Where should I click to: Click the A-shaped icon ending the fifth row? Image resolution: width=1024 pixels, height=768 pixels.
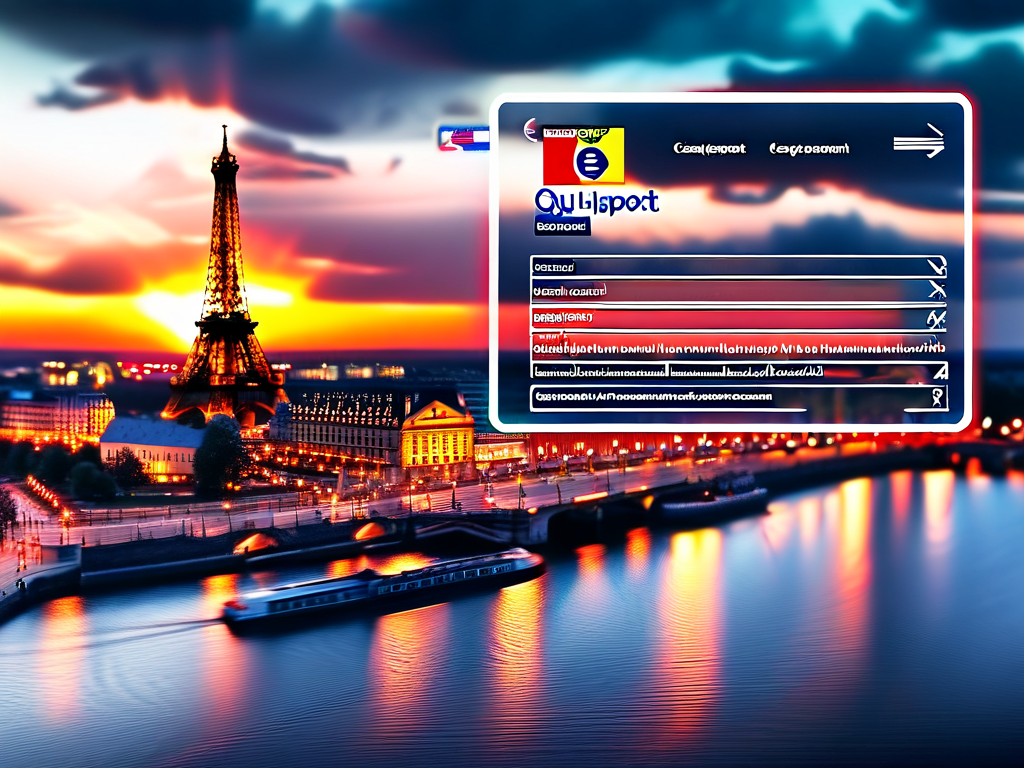pyautogui.click(x=940, y=372)
